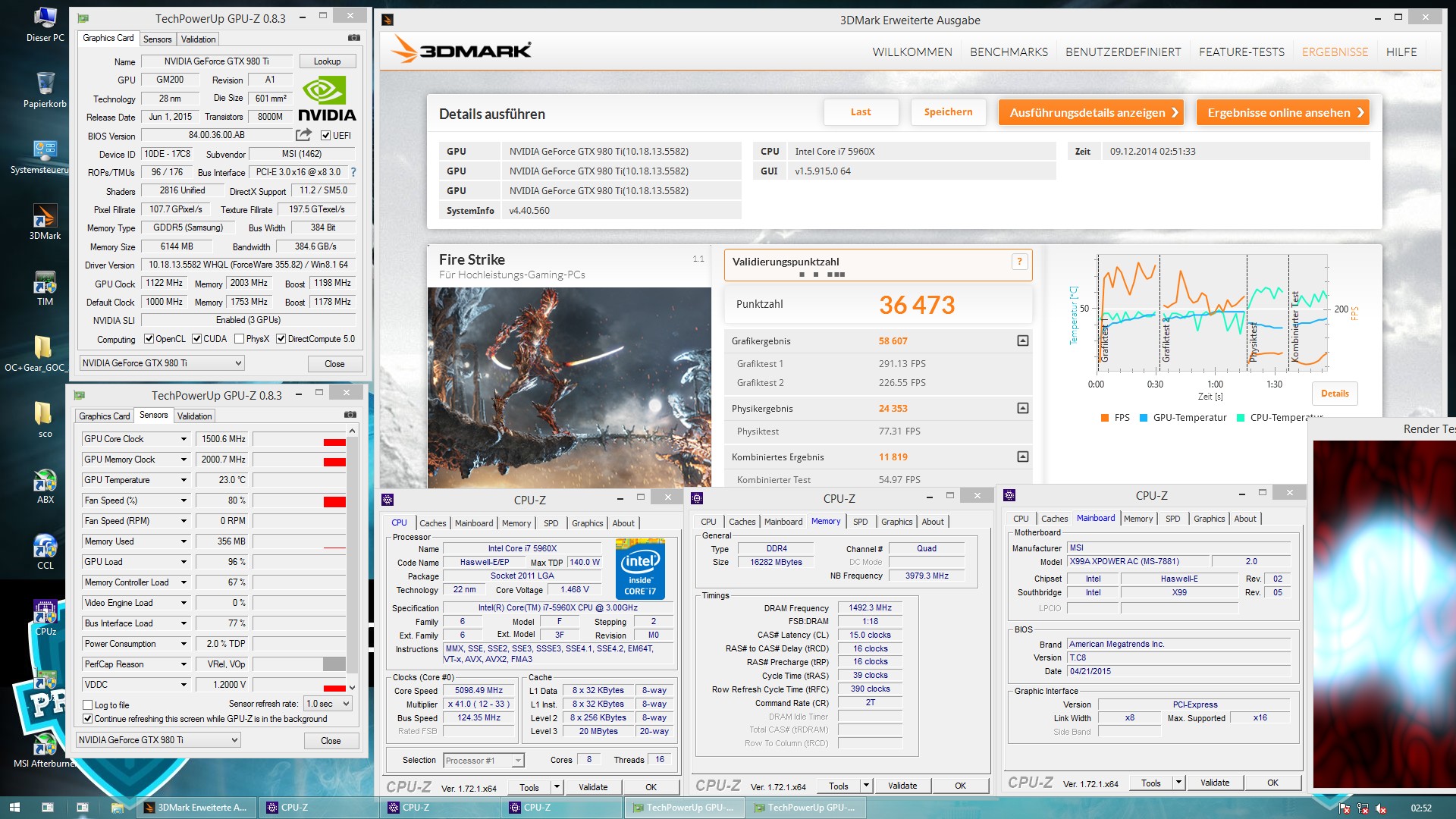This screenshot has height=819, width=1456.
Task: Click GPU-Z screenshot camera icon in Graphics Card window
Action: tap(354, 38)
